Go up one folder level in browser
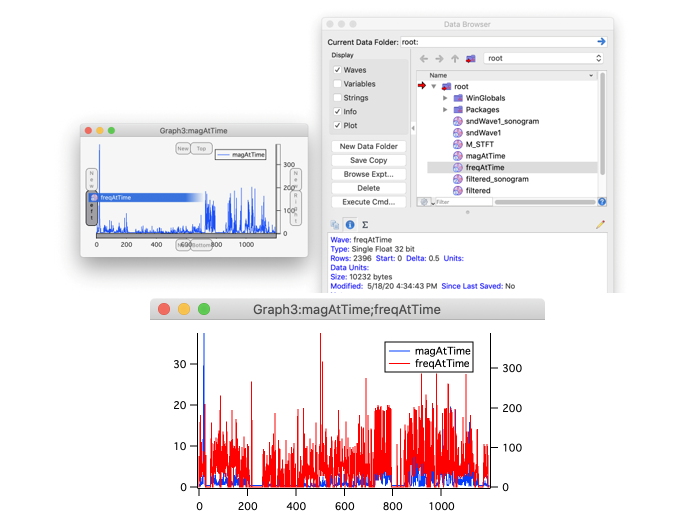This screenshot has width=676, height=532. (x=455, y=59)
